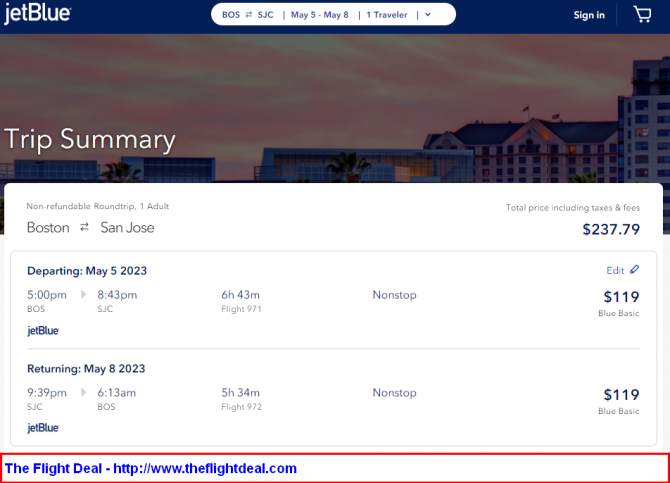Viewport: 670px width, 483px height.
Task: Click 'Departing: May 5 2023' heading
Action: (87, 271)
